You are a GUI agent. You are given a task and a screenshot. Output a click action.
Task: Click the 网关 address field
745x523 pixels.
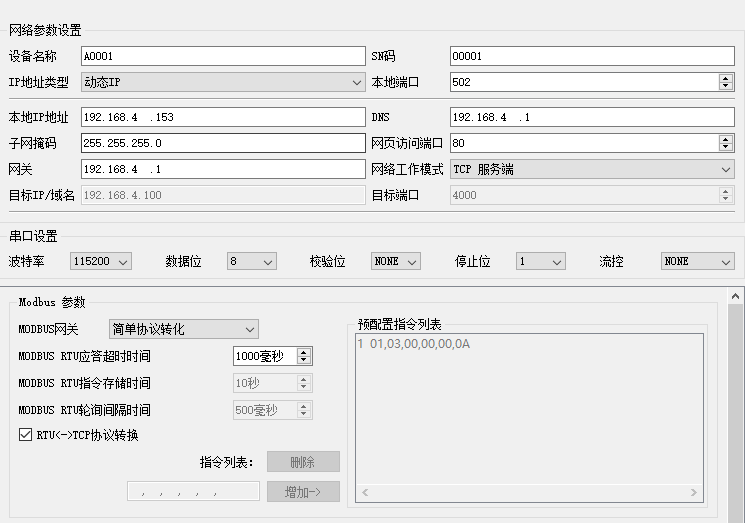click(x=222, y=170)
